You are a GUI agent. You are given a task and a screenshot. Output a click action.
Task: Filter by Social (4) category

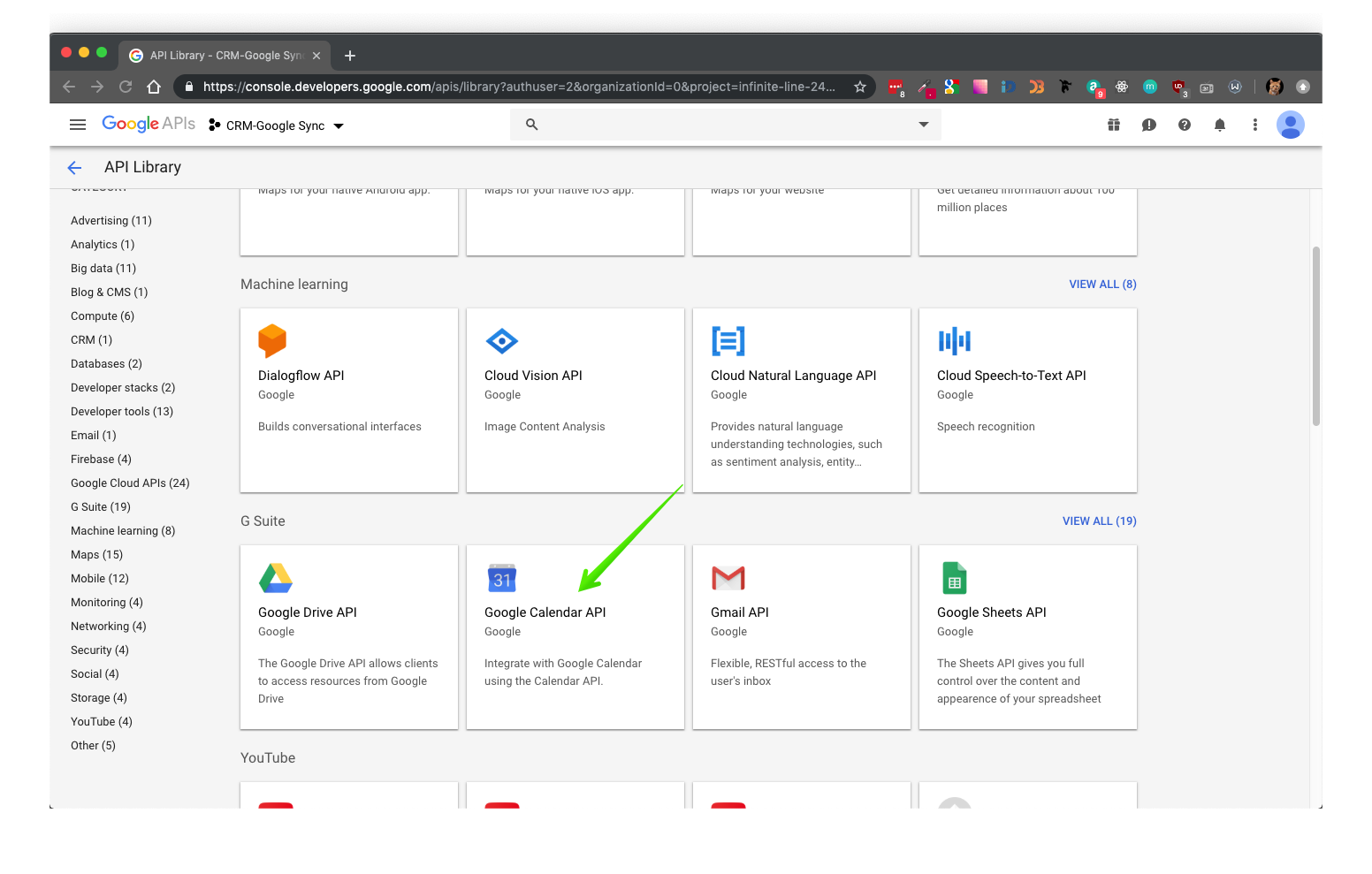pyautogui.click(x=95, y=674)
